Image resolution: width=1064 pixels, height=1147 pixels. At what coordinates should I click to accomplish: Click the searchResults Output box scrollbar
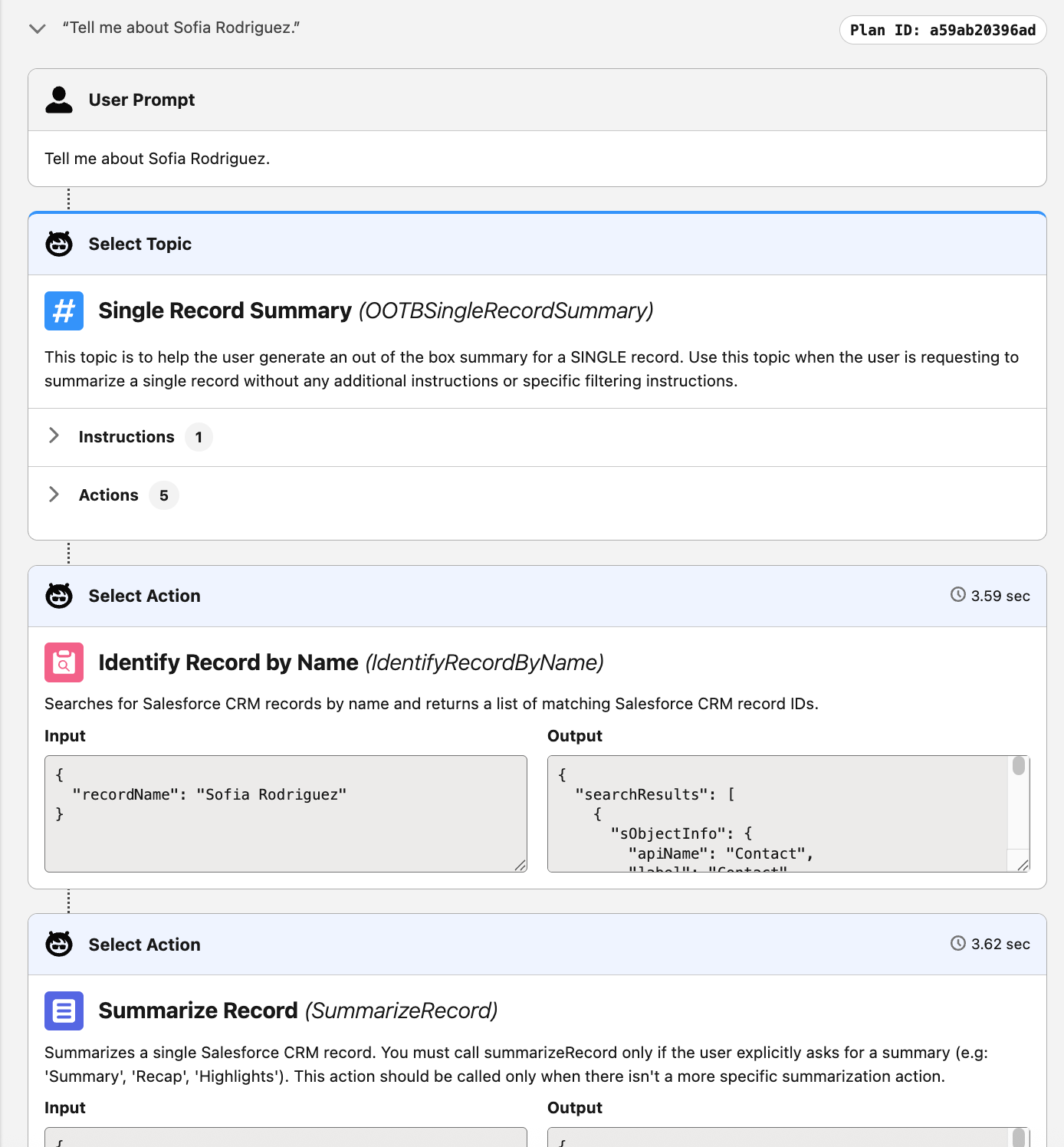[x=1018, y=767]
